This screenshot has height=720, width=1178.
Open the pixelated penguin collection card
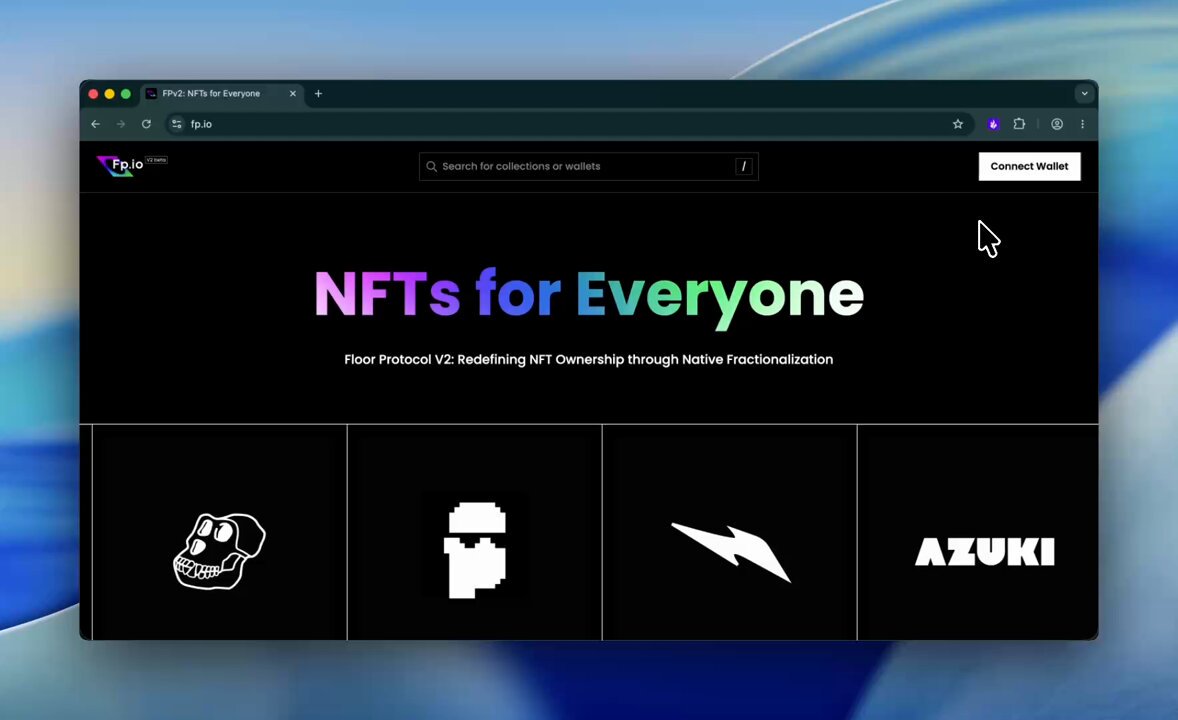(x=475, y=532)
